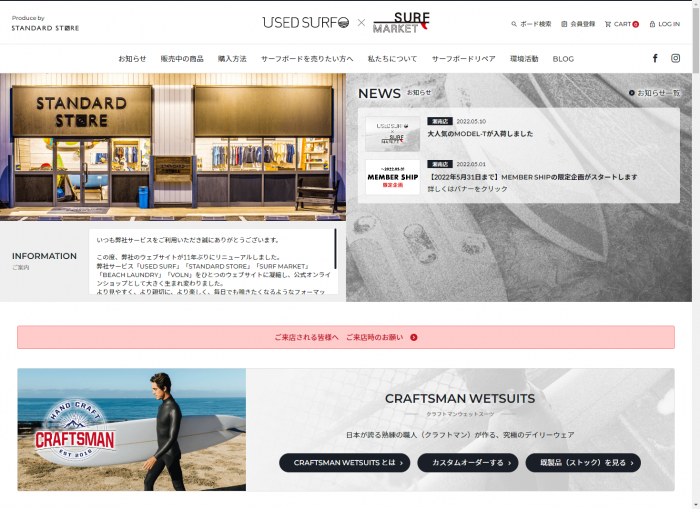Click the CRAFTSMAN WETSUITS とは button
Screen dimensions: 700x509
[x=344, y=462]
